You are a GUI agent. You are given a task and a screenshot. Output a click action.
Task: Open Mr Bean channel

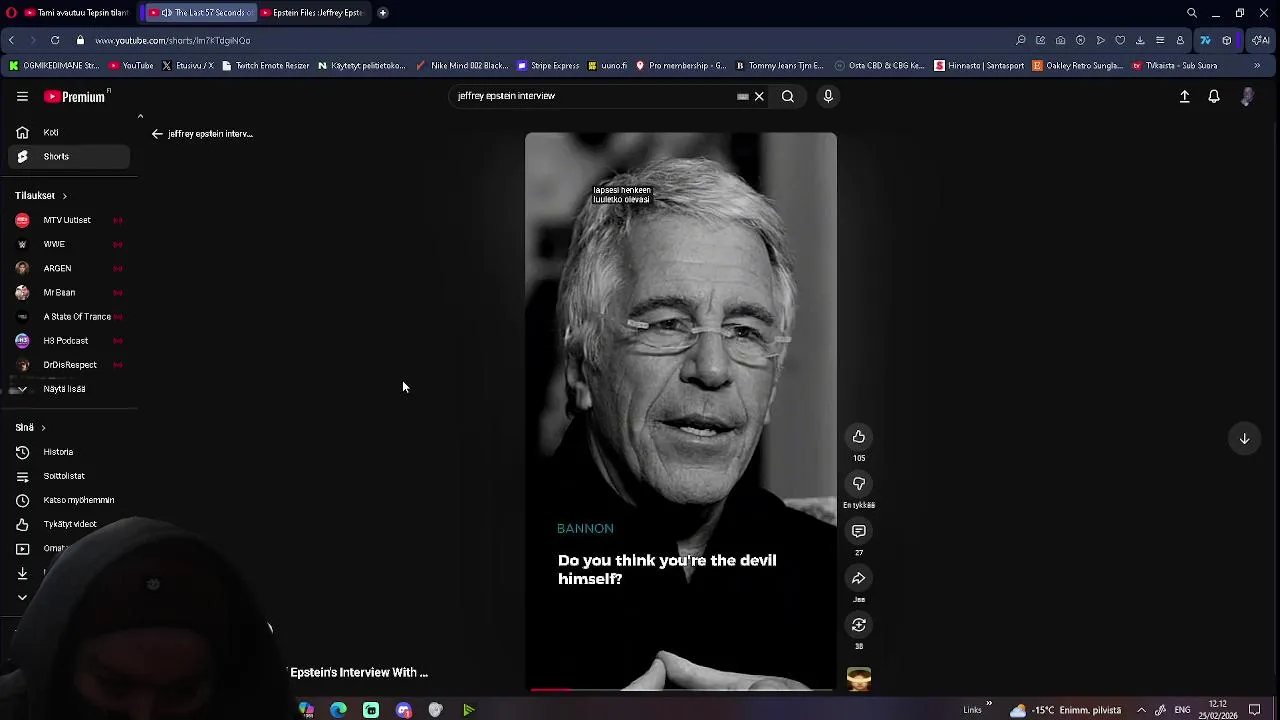pyautogui.click(x=69, y=292)
